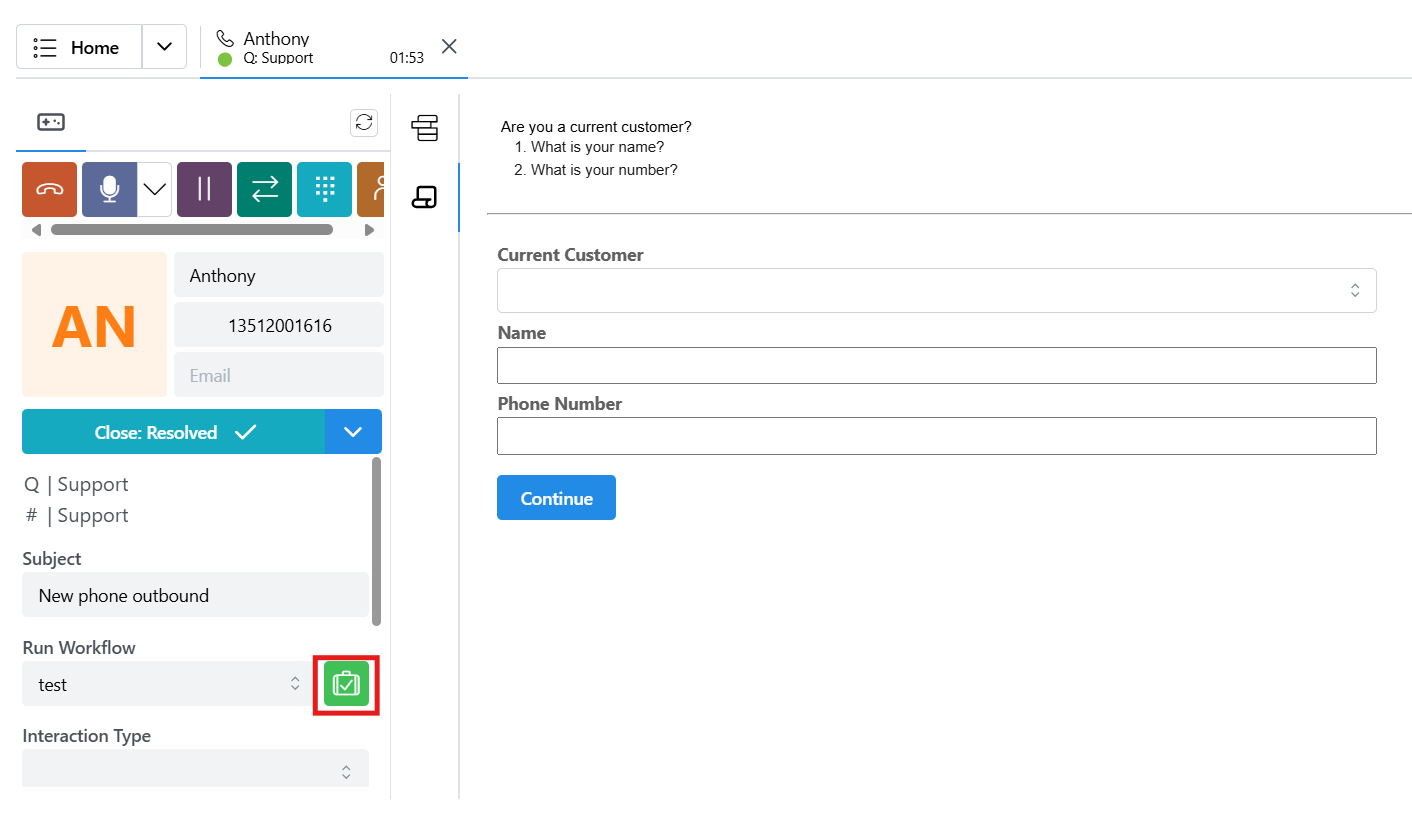Open the Home menu button

click(79, 47)
